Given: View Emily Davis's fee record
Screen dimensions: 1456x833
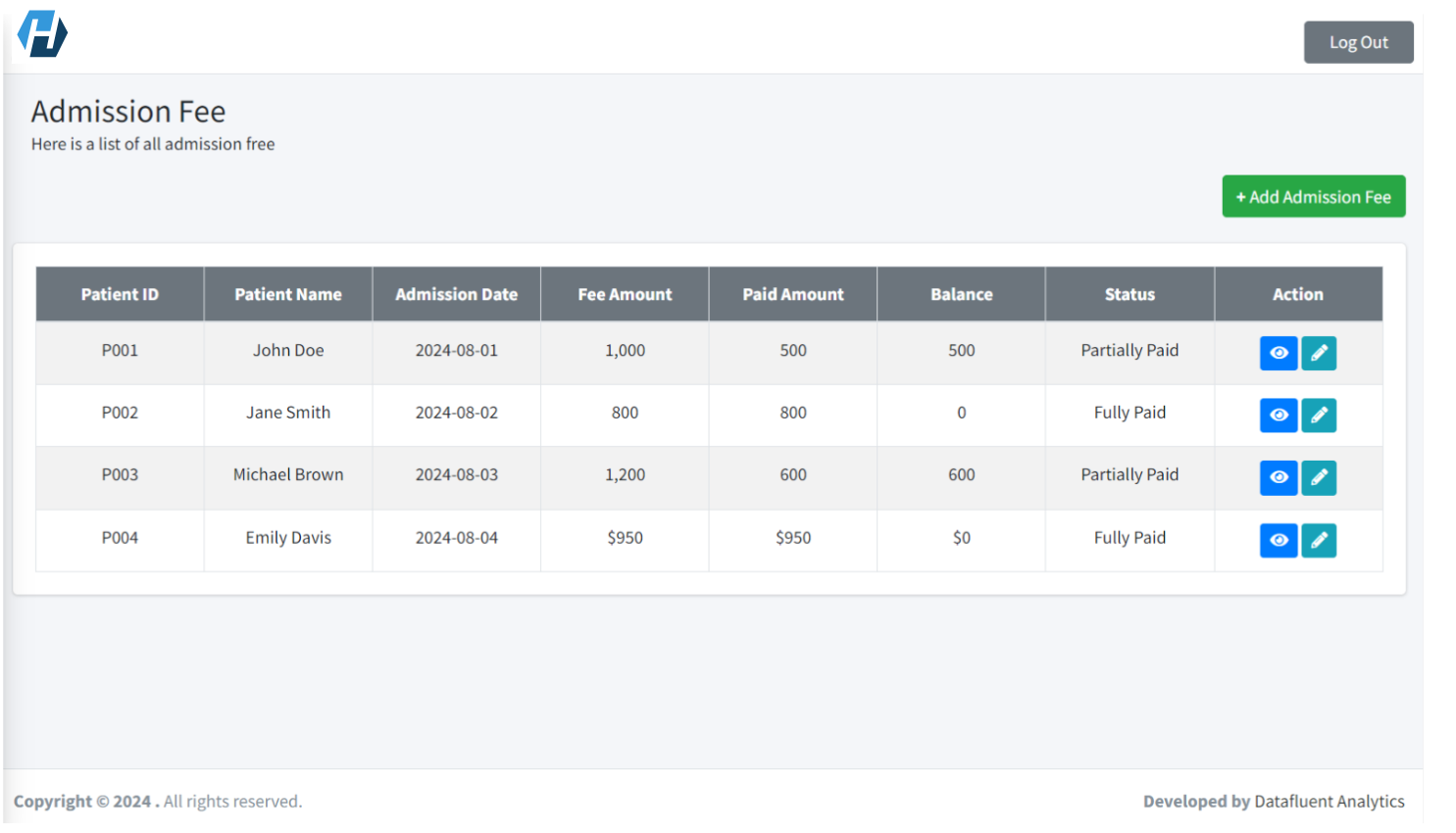Looking at the screenshot, I should (1279, 540).
